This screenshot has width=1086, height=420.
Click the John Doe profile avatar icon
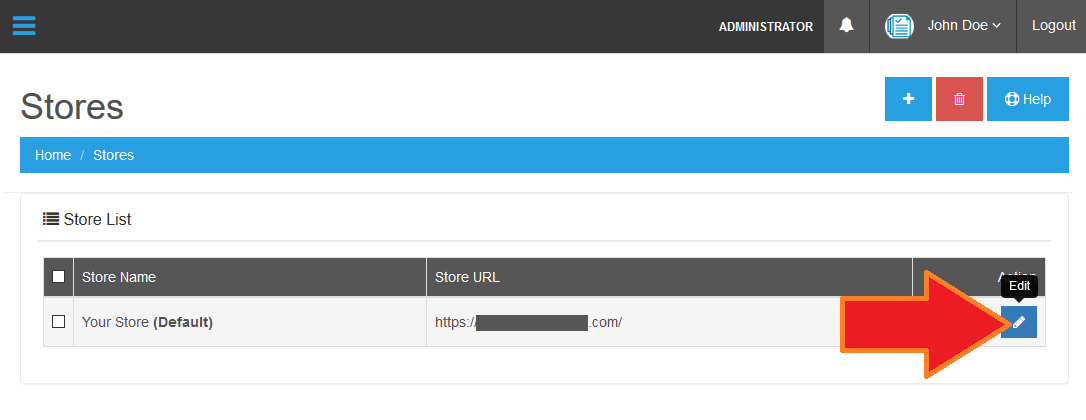coord(899,26)
